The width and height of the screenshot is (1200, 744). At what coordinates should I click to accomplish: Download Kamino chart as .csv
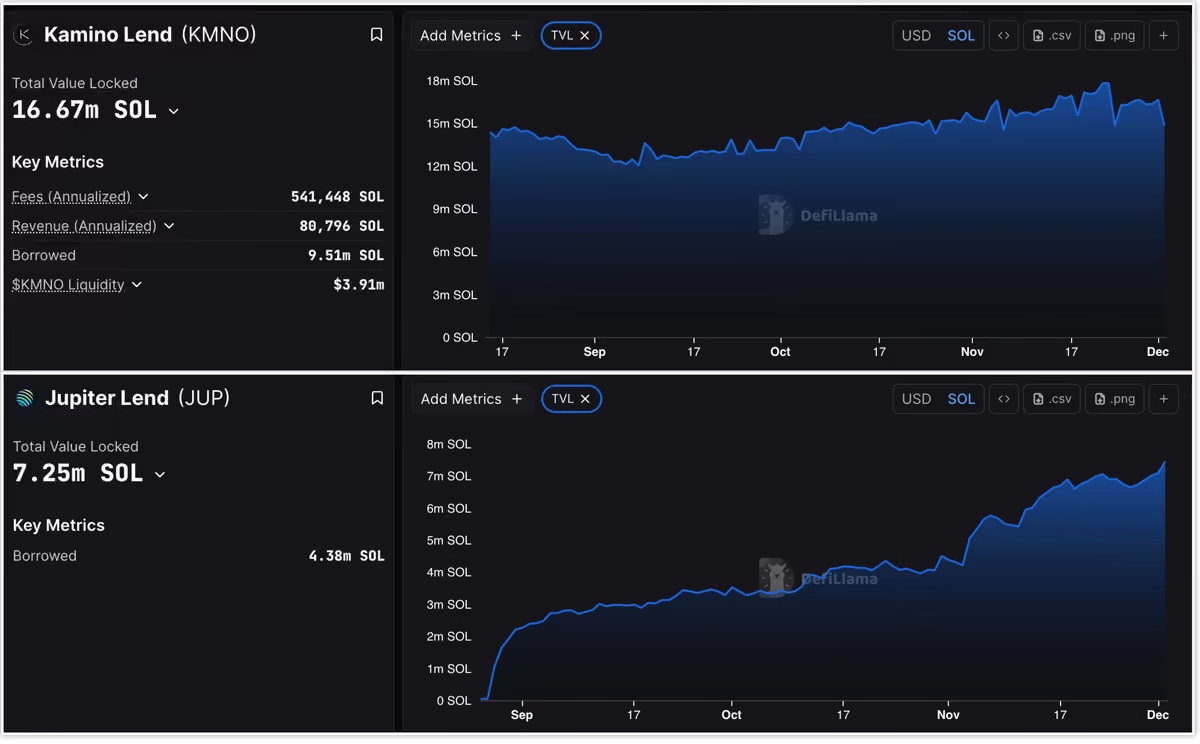(1052, 35)
